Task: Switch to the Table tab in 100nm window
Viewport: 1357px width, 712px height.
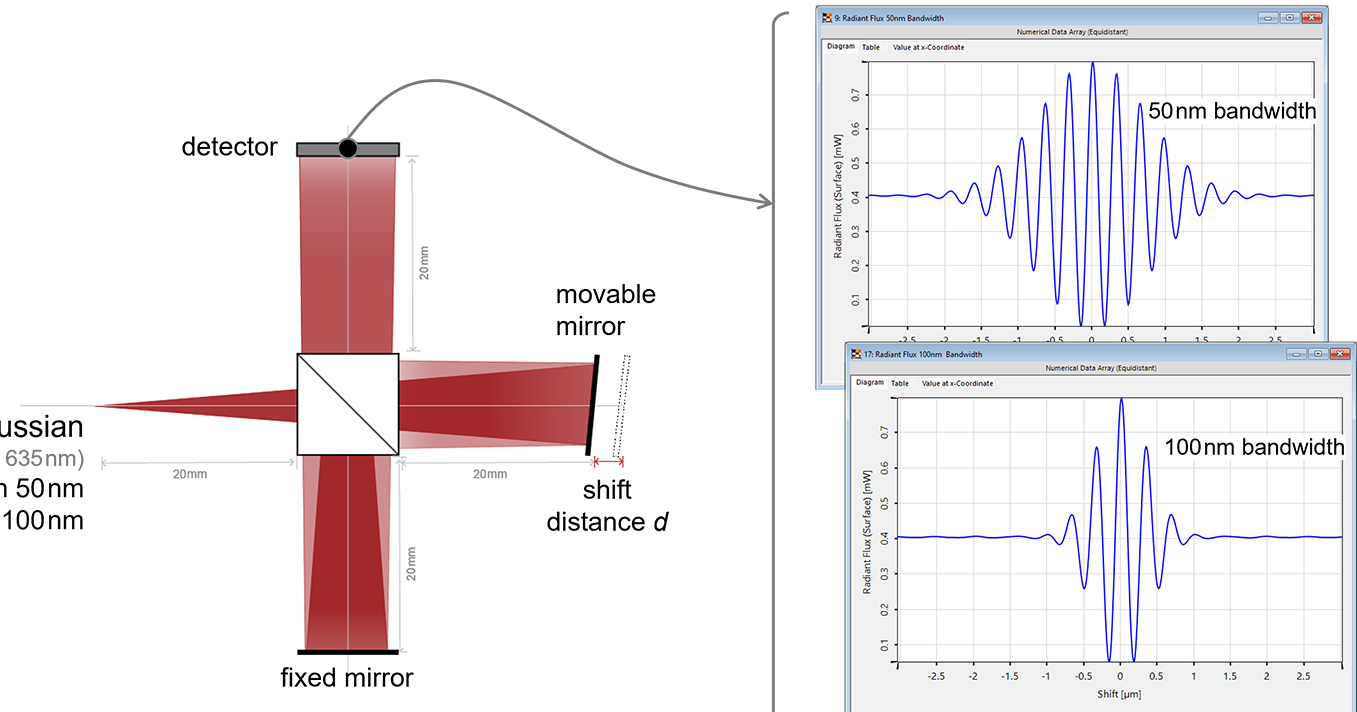Action: click(x=900, y=383)
